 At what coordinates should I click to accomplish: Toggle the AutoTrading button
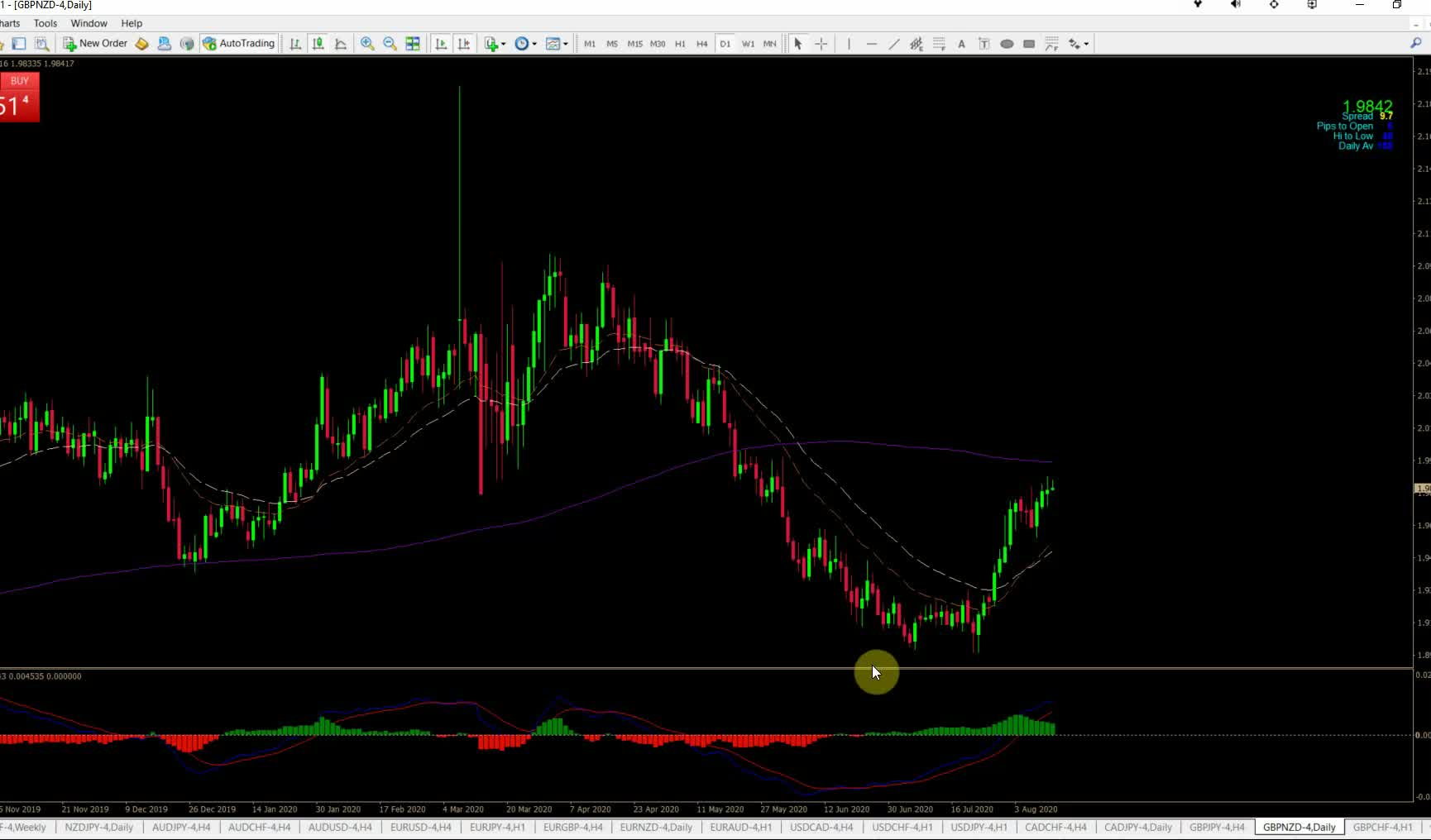[238, 44]
